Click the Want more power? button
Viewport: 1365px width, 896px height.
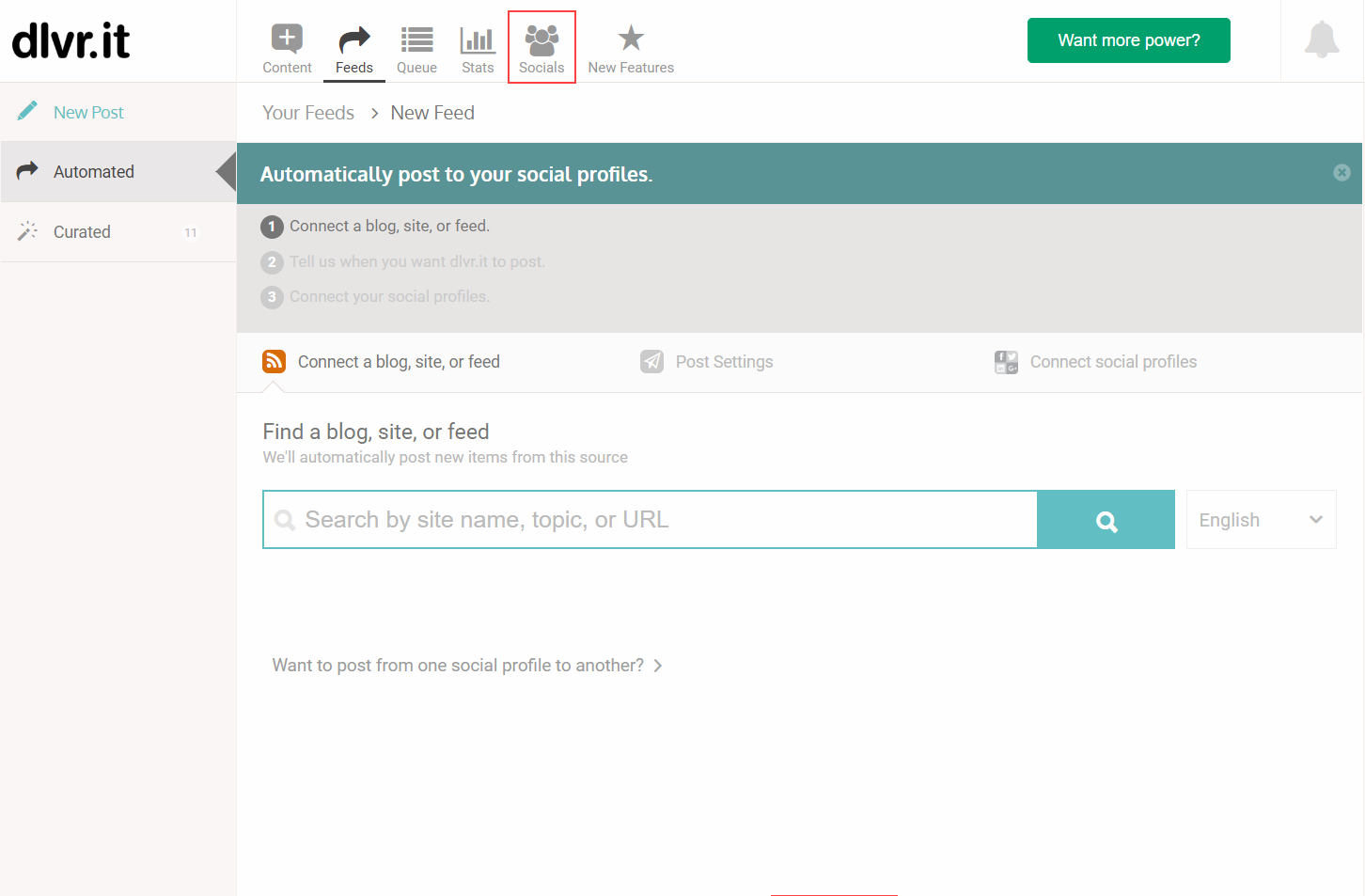1128,40
